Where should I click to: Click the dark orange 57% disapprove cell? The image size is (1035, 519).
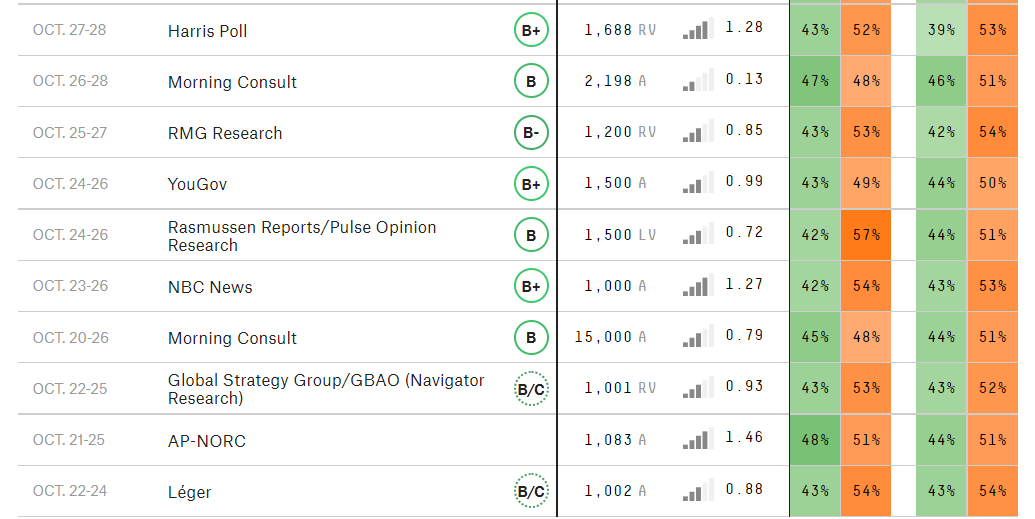coord(865,235)
